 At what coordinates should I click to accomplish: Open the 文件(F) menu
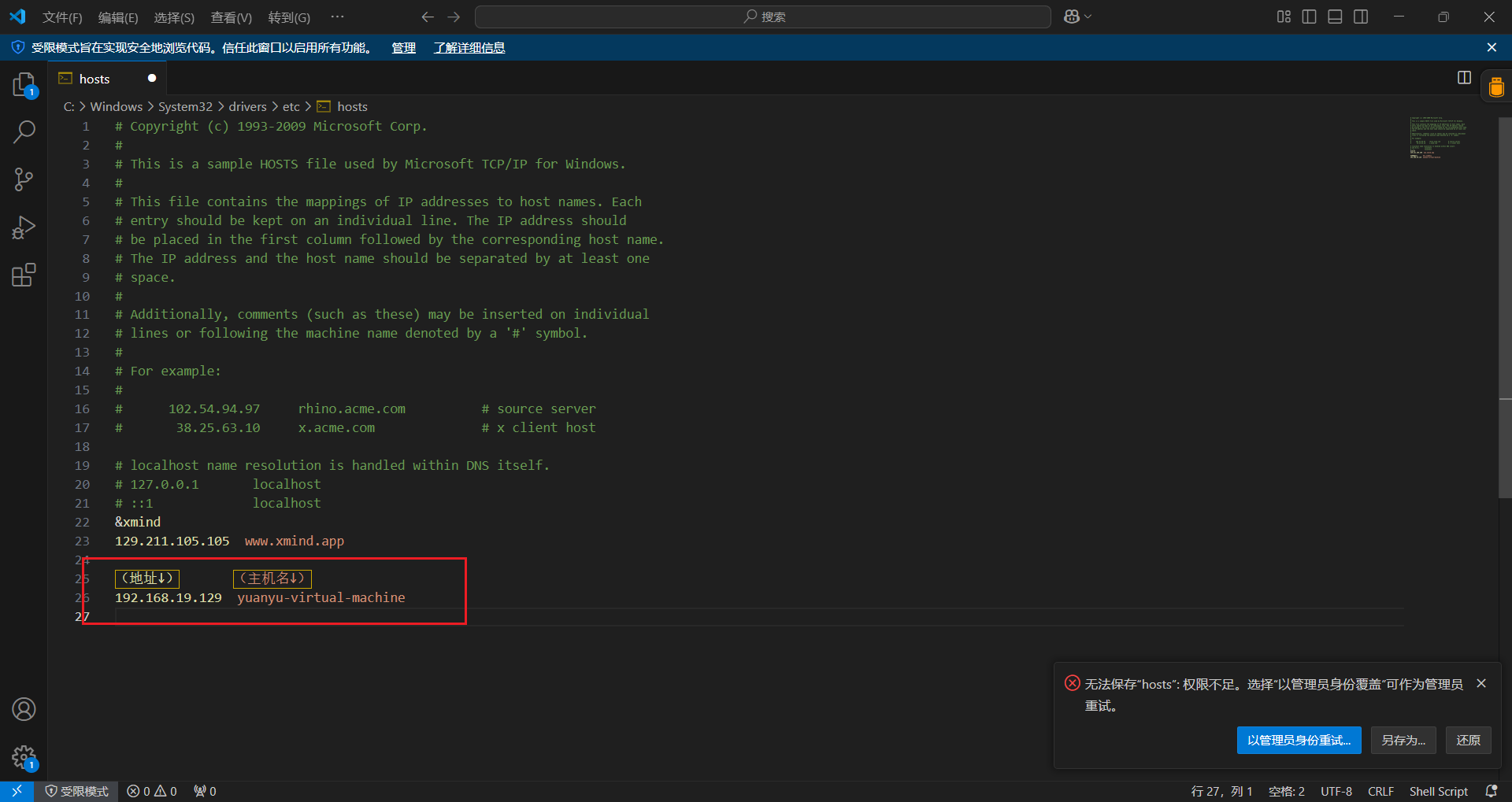pos(62,17)
